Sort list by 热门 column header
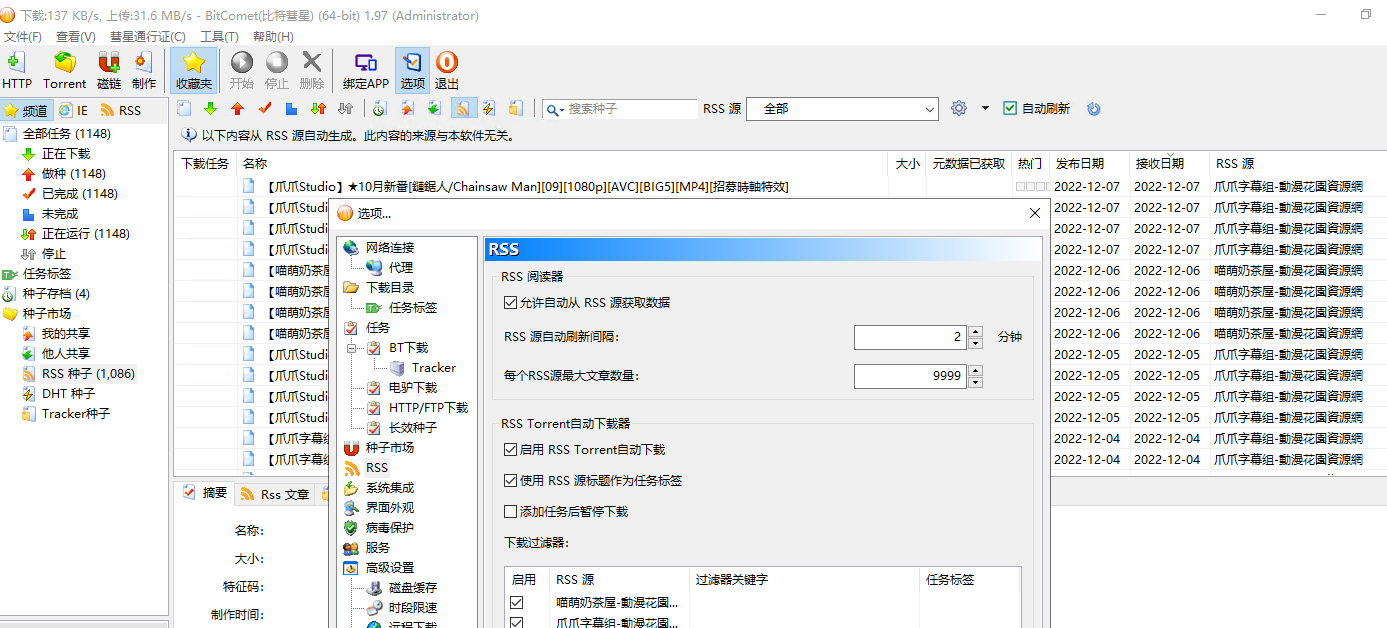The height and width of the screenshot is (628, 1387). tap(1029, 164)
